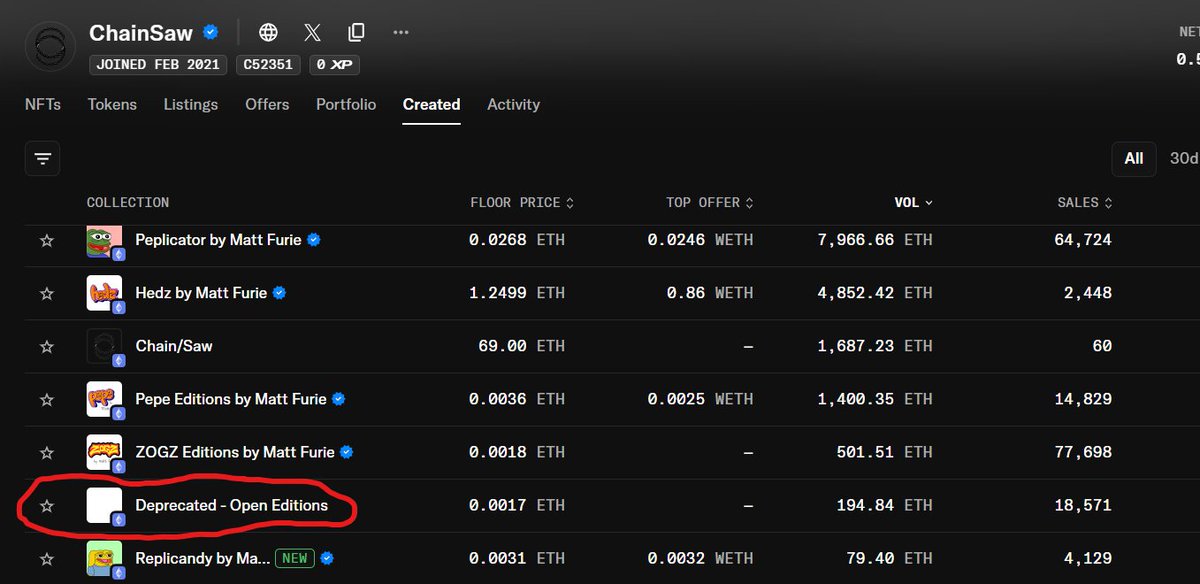This screenshot has width=1200, height=584.
Task: Click the JOINED FEB 2021 badge
Action: [x=159, y=65]
